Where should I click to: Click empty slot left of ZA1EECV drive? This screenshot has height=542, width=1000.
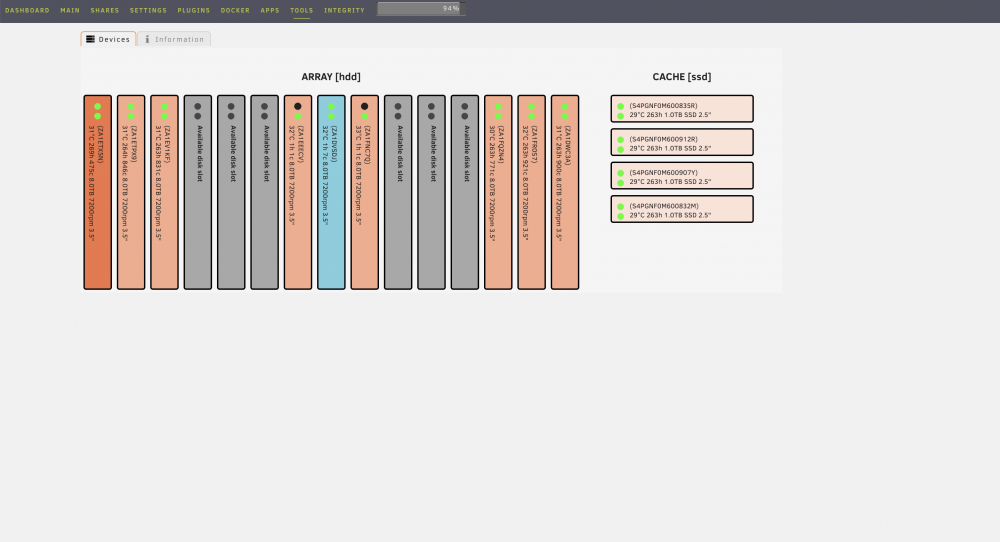[x=265, y=192]
